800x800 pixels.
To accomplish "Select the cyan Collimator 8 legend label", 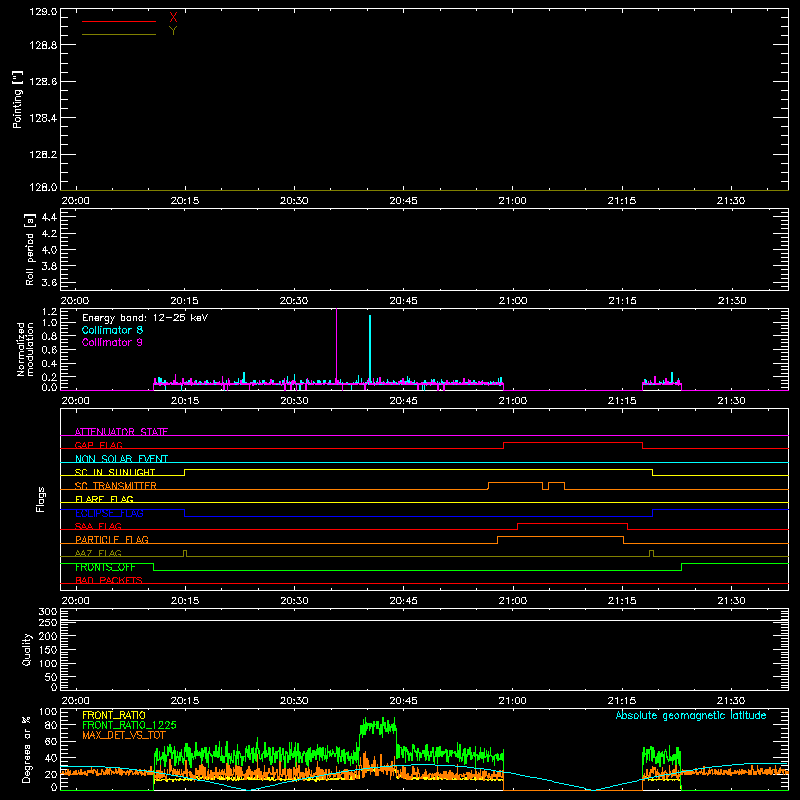I will [x=112, y=330].
